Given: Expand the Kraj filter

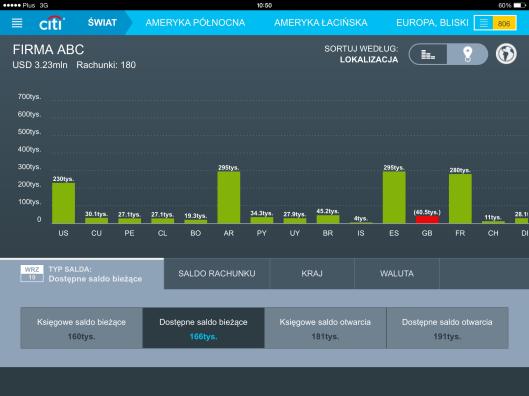Looking at the screenshot, I should [312, 274].
